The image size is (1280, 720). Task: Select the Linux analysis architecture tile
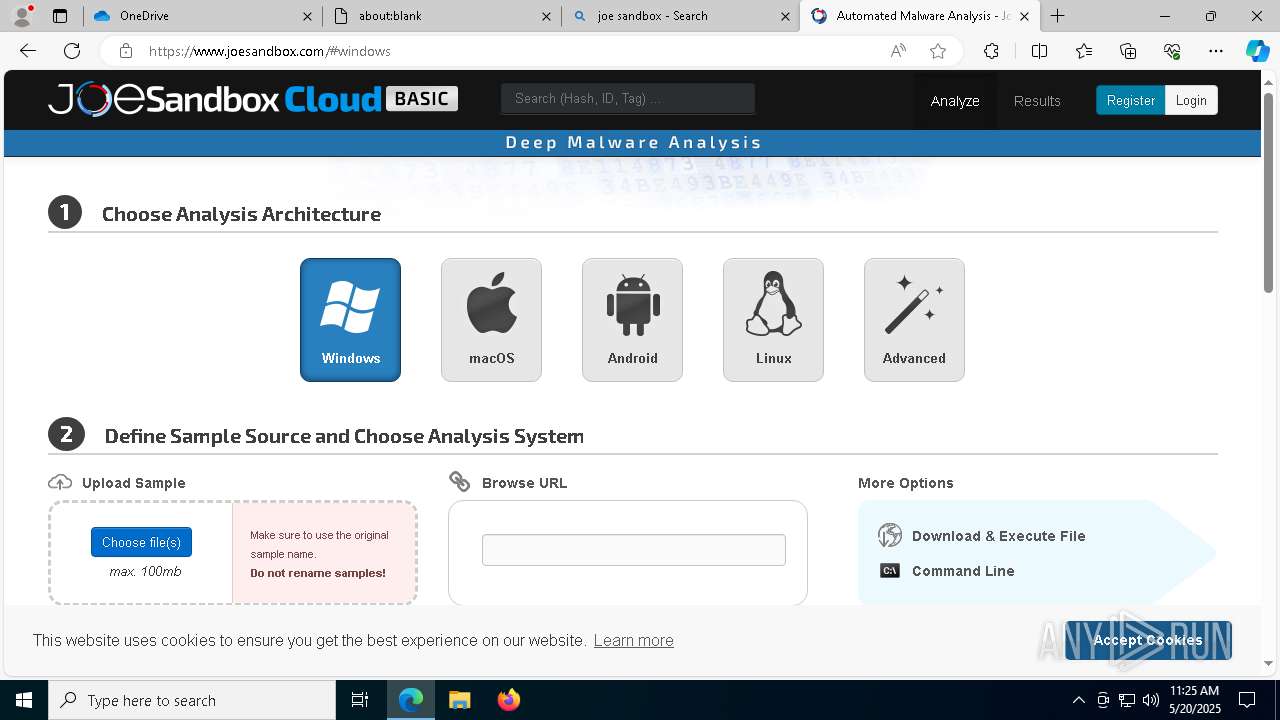[x=773, y=320]
